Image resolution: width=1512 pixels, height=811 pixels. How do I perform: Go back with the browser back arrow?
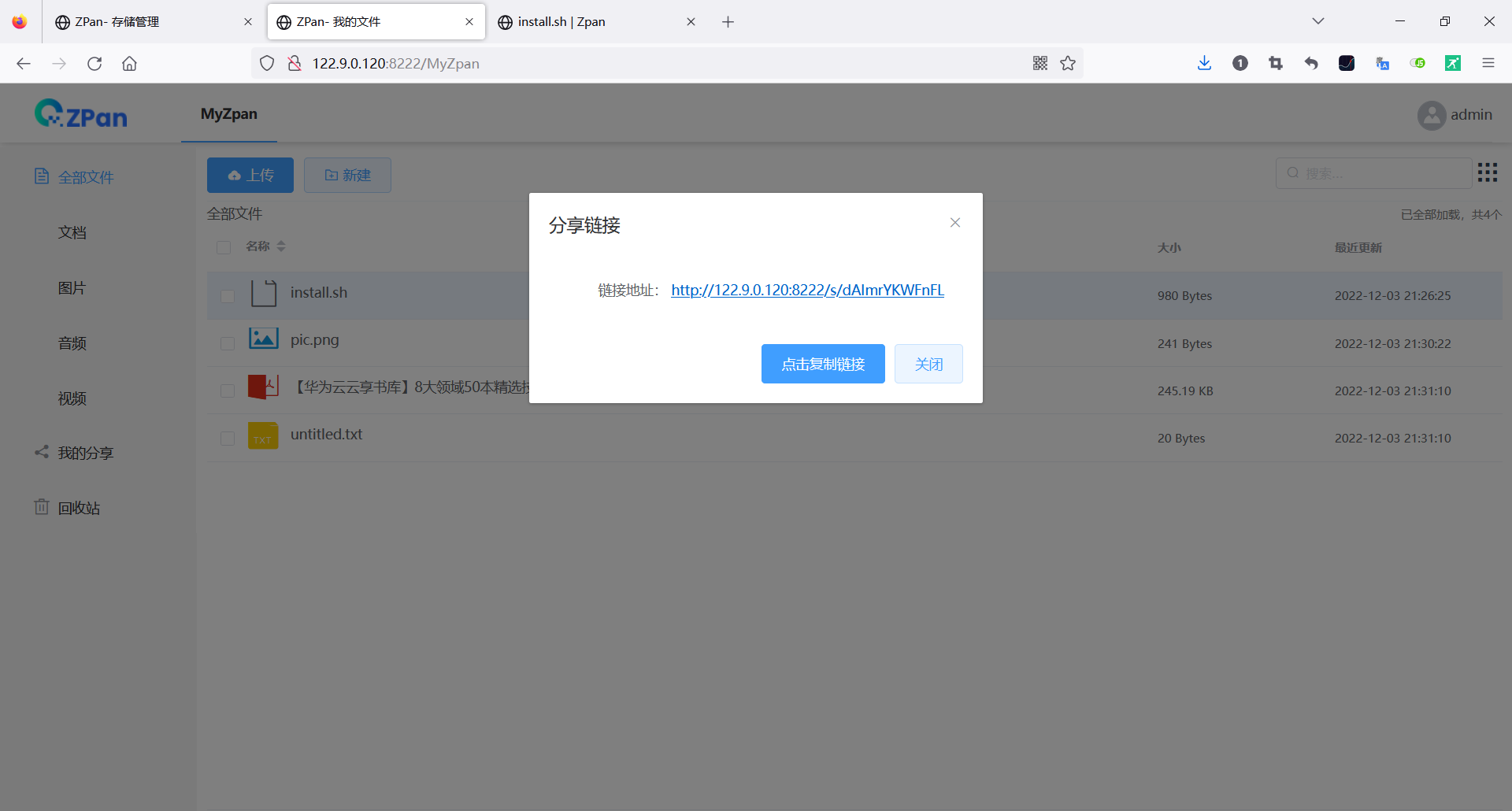click(x=24, y=64)
